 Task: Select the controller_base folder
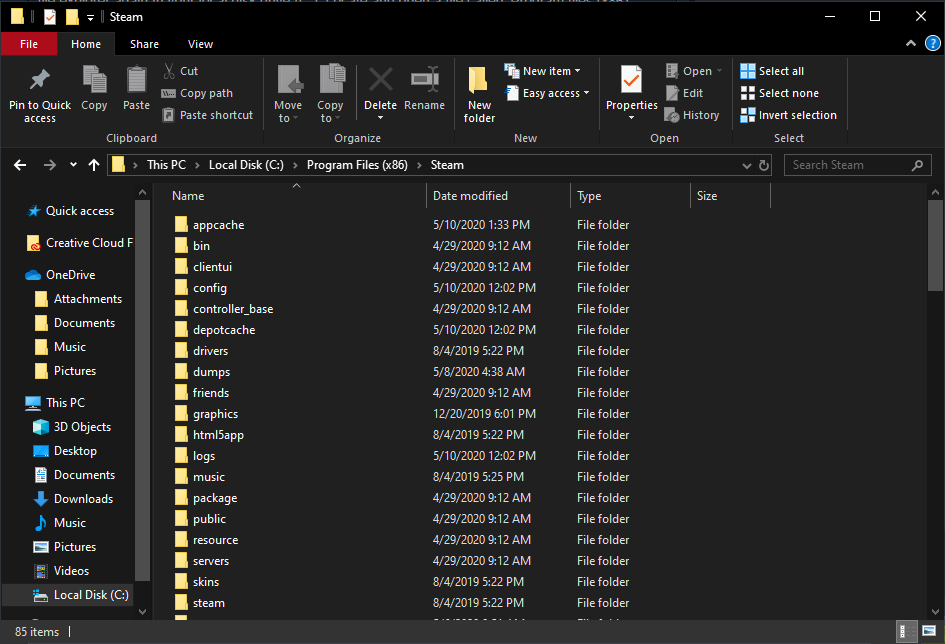pos(233,308)
